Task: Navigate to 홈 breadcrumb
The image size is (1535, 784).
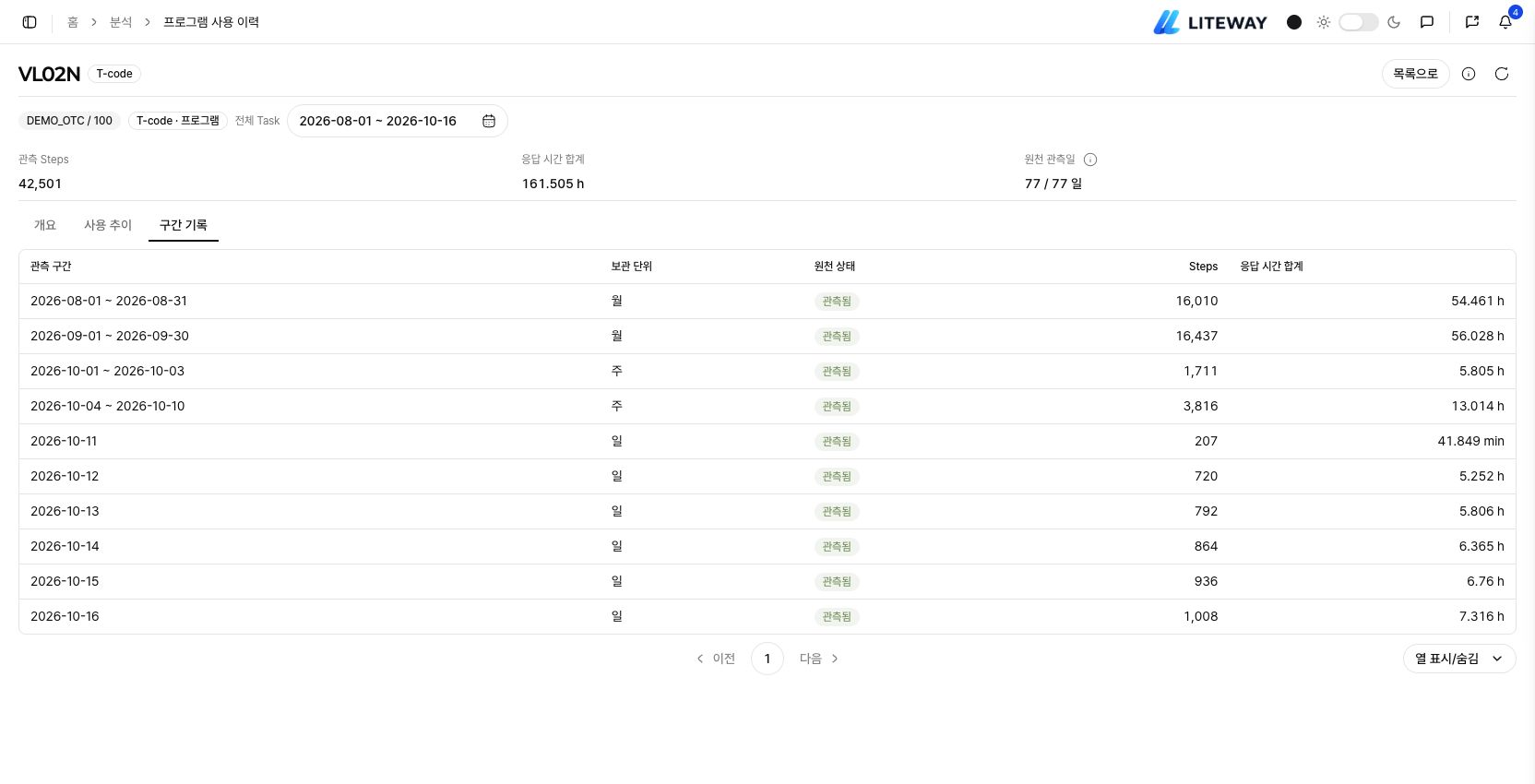Action: click(73, 22)
